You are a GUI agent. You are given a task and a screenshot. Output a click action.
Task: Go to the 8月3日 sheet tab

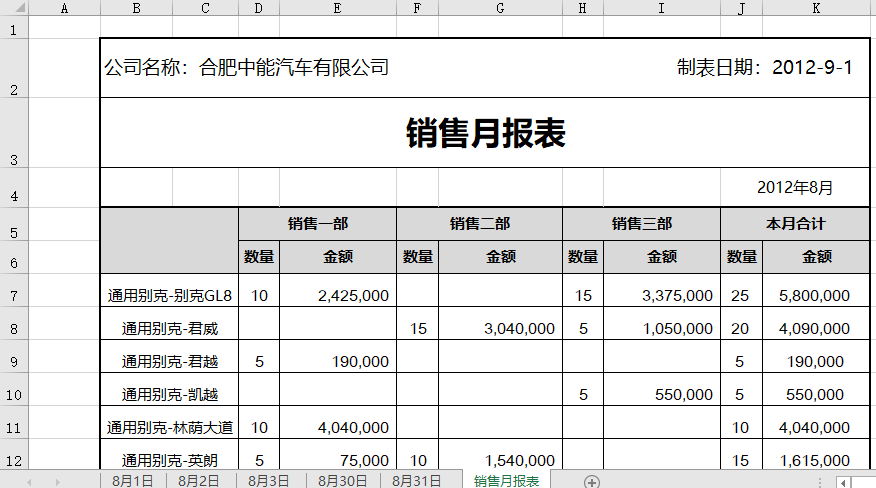coord(268,481)
